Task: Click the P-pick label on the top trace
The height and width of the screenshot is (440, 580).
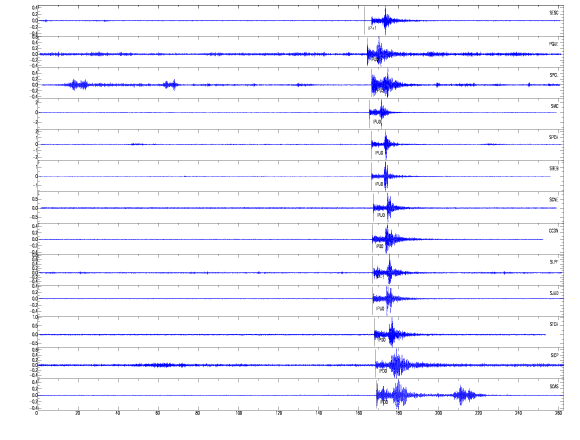Action: [372, 28]
